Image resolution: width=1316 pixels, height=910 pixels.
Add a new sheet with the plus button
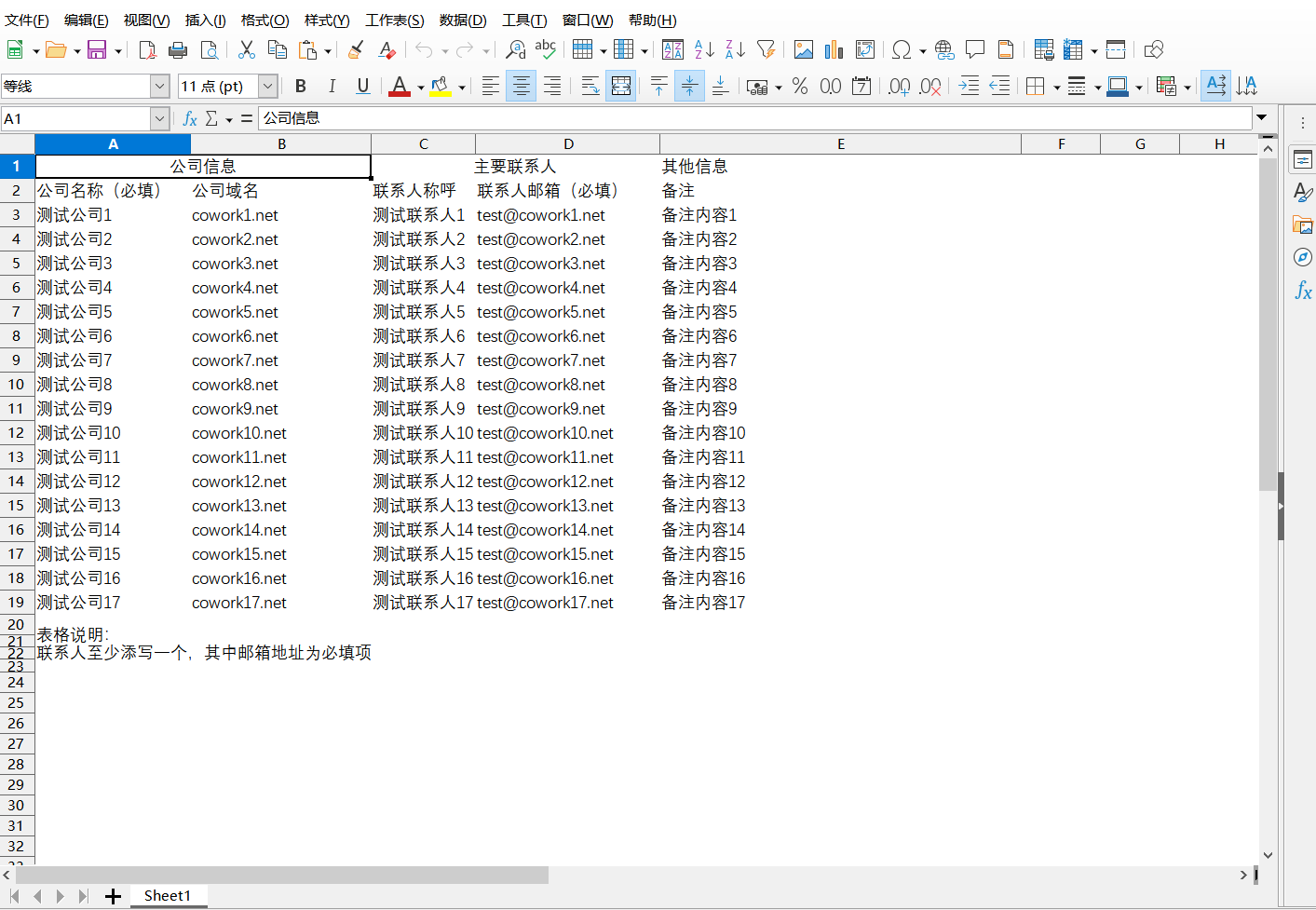point(113,895)
